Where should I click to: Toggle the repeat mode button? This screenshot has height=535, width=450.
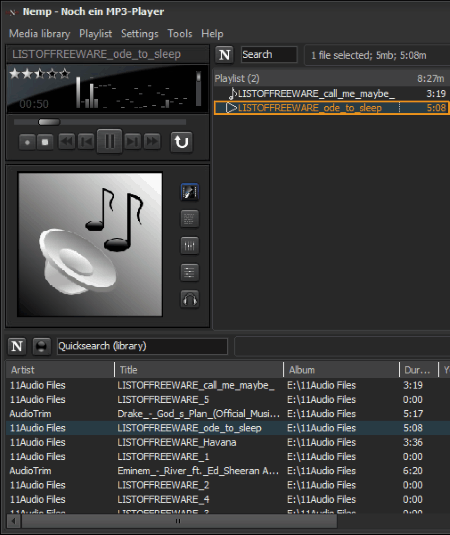point(182,142)
